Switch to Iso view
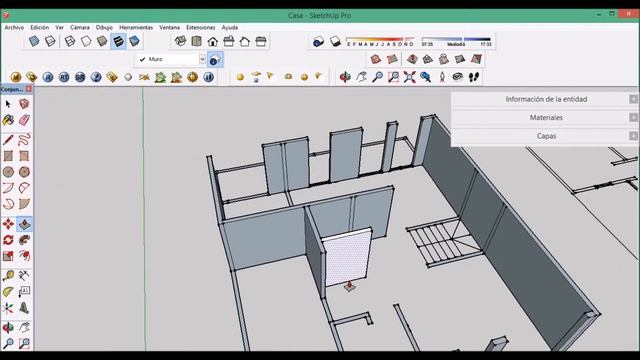Image resolution: width=640 pixels, height=360 pixels. click(180, 41)
